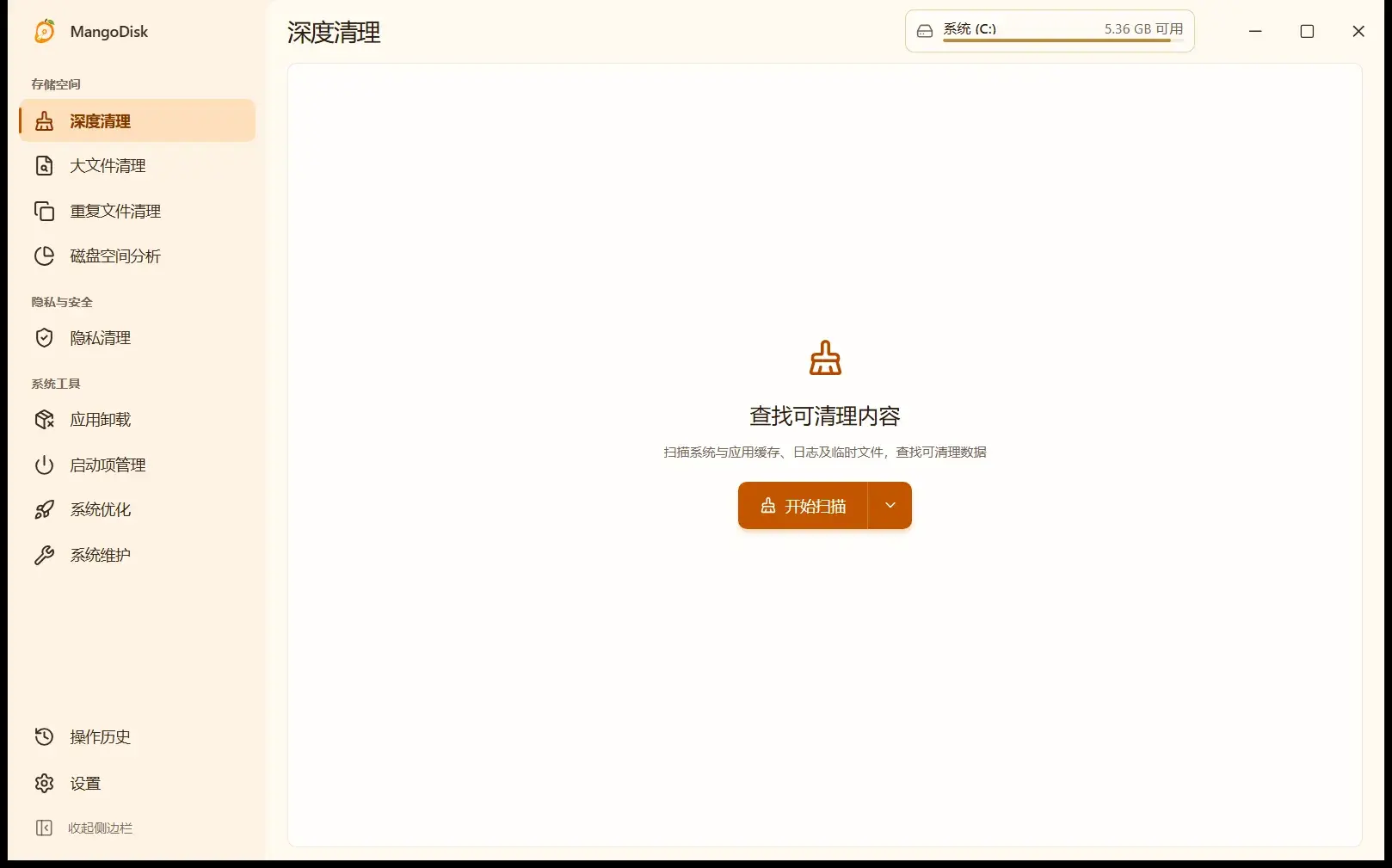The width and height of the screenshot is (1392, 868).
Task: Switch to 大文件清理 label
Action: (x=108, y=165)
